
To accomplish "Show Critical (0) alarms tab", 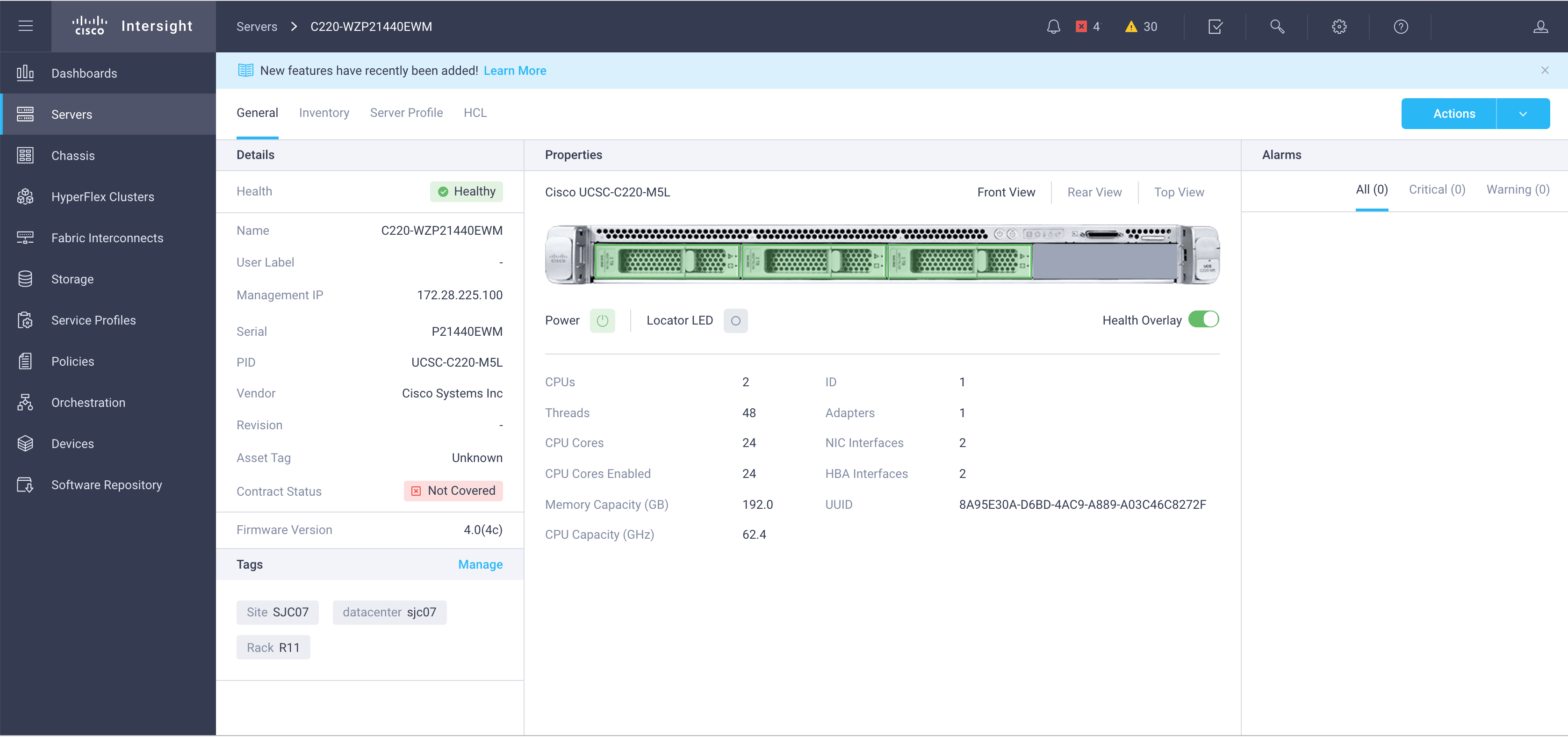I will click(x=1437, y=189).
